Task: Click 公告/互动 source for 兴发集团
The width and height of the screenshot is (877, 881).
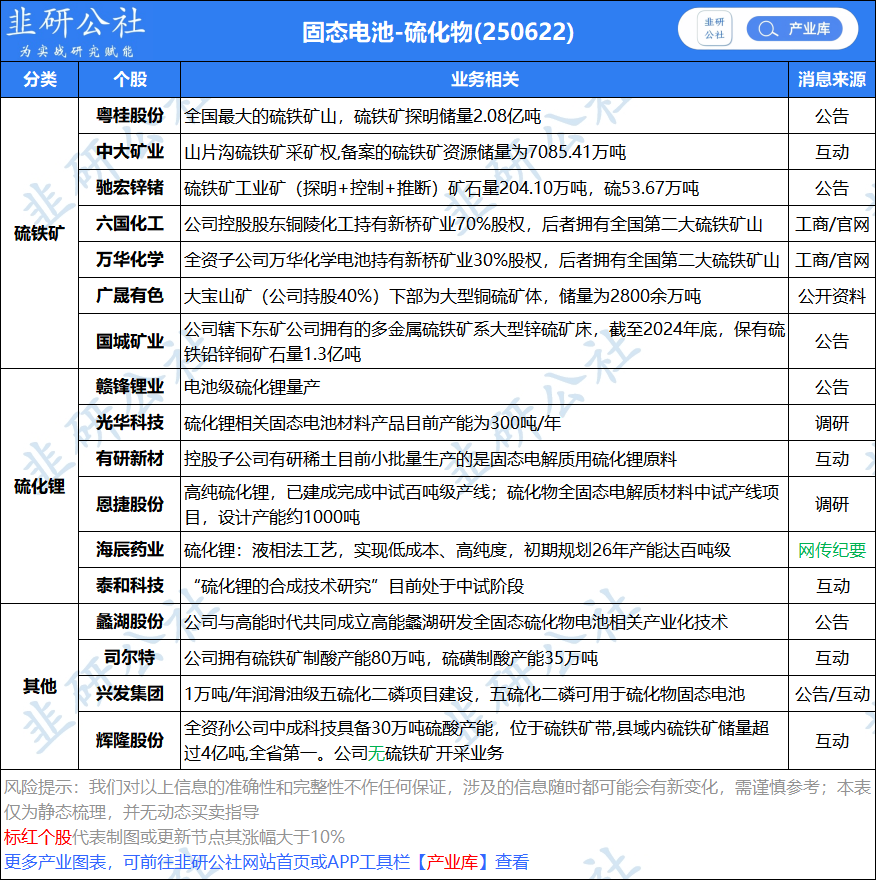Action: [x=832, y=694]
